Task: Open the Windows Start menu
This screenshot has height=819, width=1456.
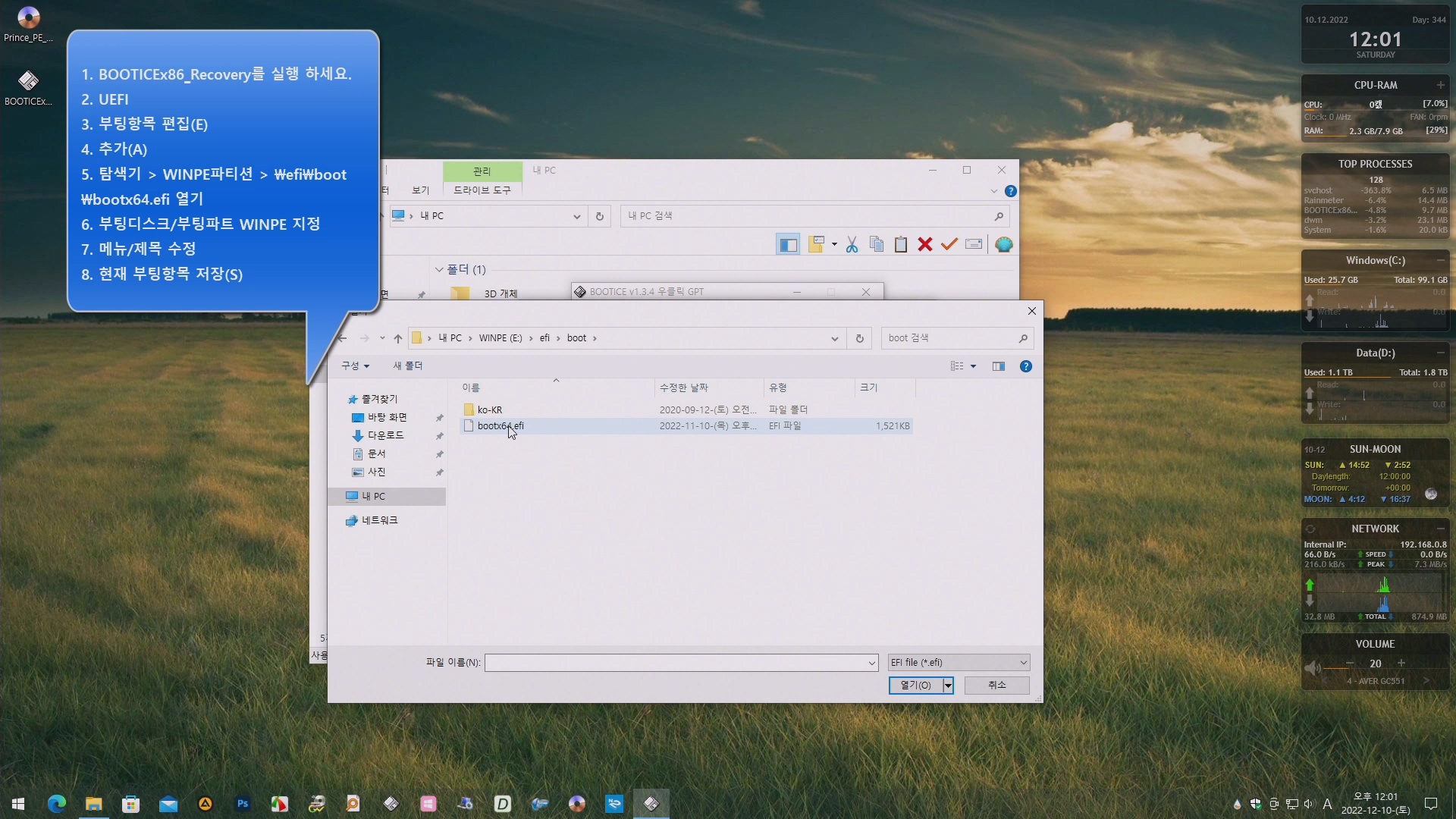Action: [18, 804]
